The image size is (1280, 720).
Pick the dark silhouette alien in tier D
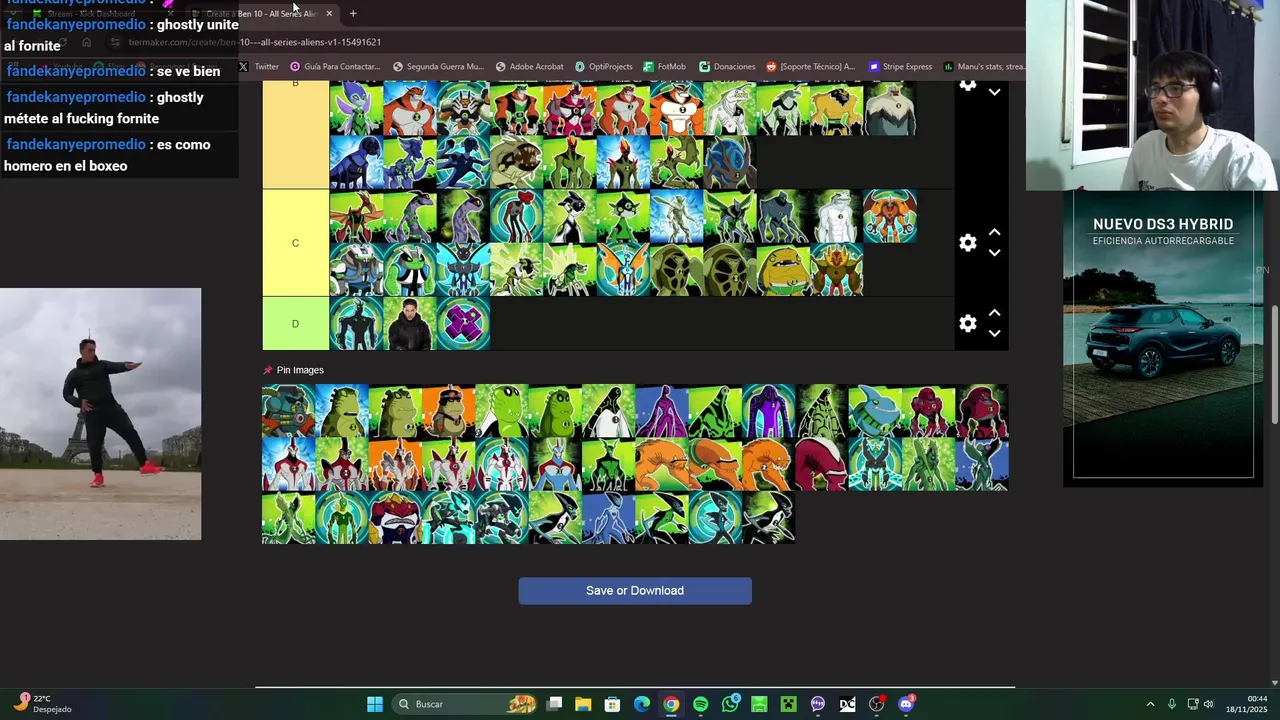(356, 323)
